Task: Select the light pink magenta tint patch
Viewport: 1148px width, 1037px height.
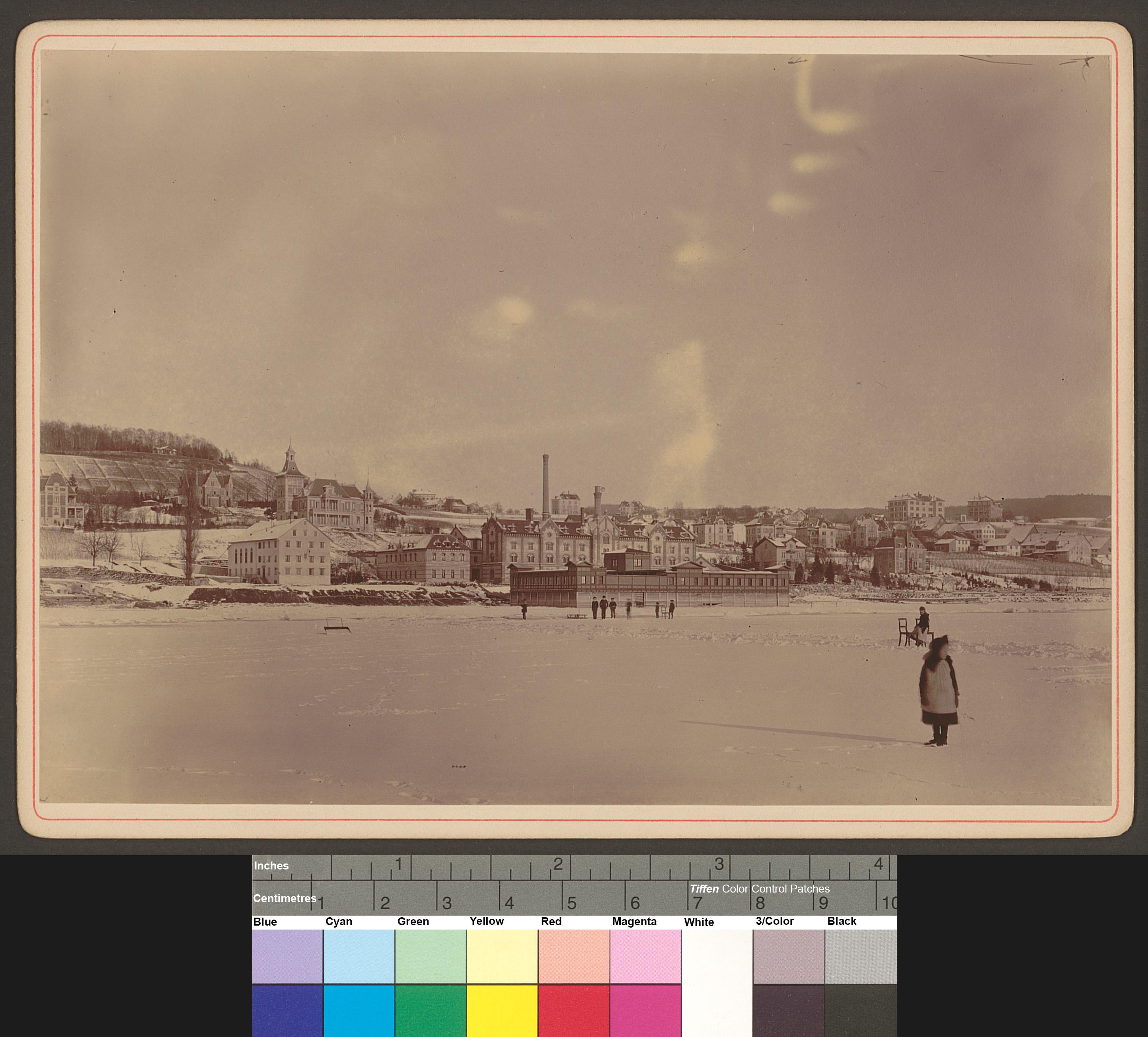Action: 646,956
